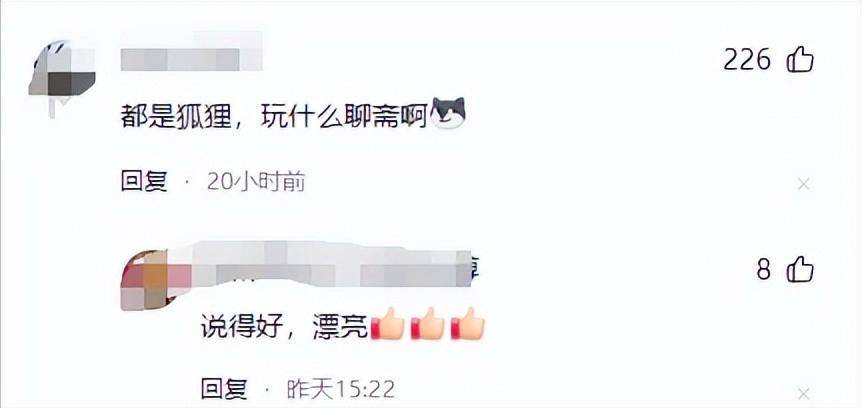Viewport: 862px width, 408px height.
Task: Click the middle thumbs-up emoji in reply
Action: pyautogui.click(x=428, y=324)
